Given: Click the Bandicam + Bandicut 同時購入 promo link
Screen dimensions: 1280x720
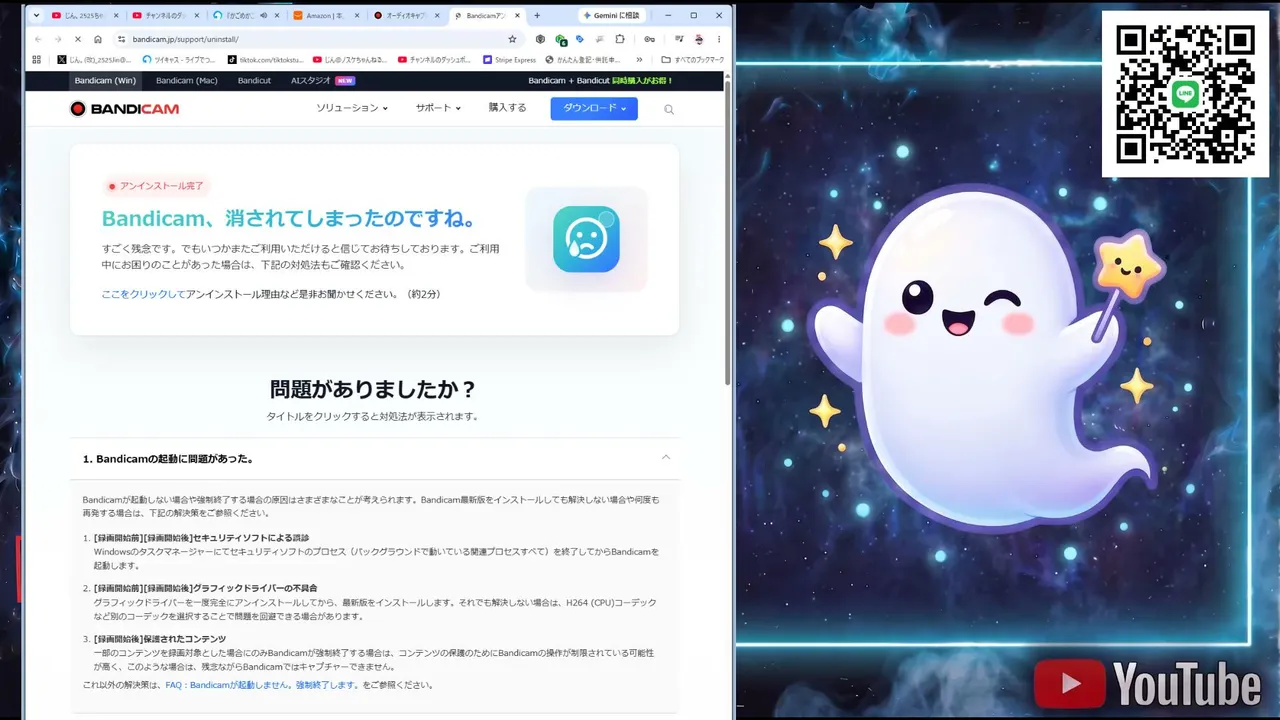Looking at the screenshot, I should [601, 80].
